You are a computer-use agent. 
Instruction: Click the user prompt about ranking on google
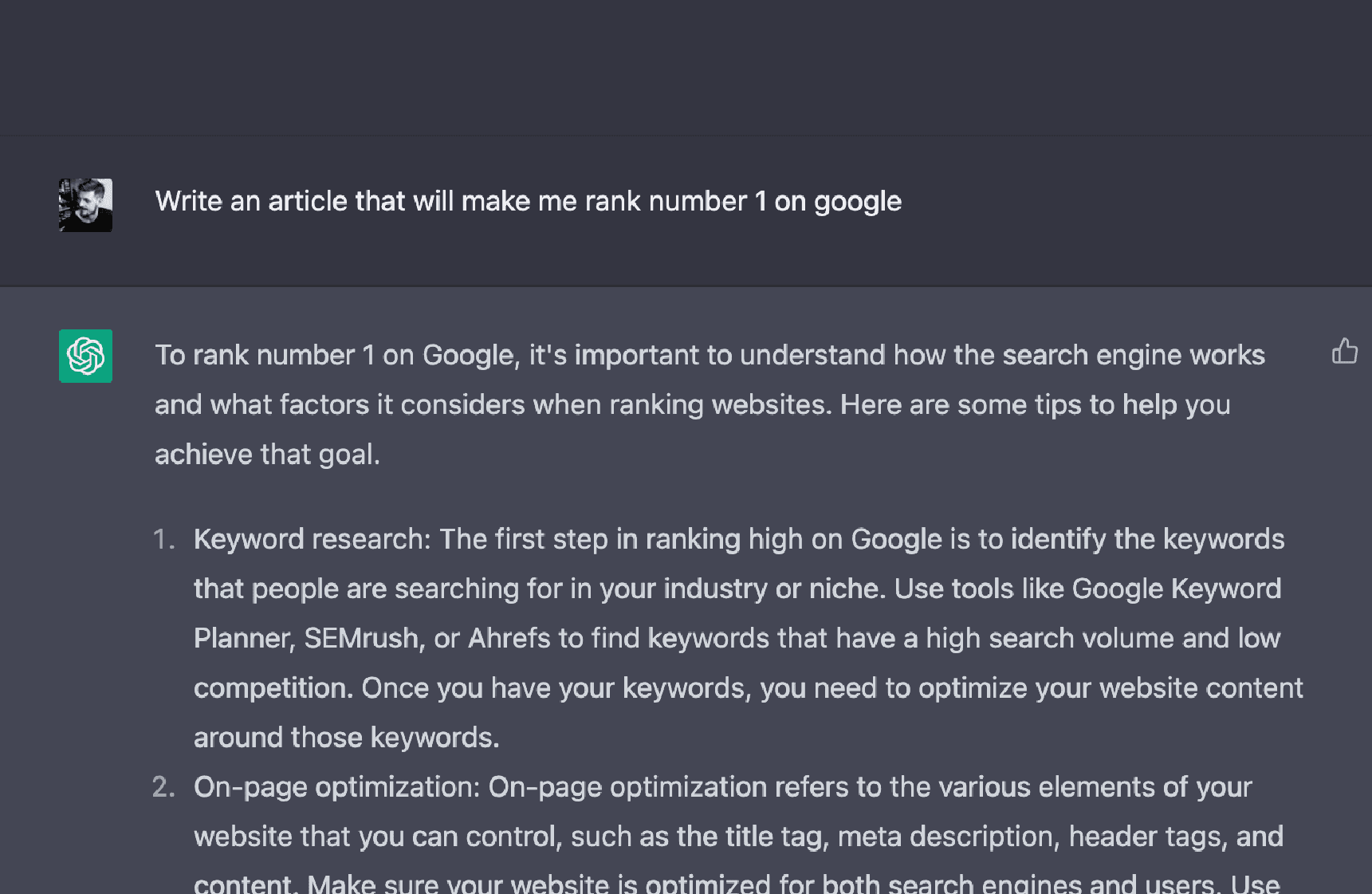pos(528,202)
